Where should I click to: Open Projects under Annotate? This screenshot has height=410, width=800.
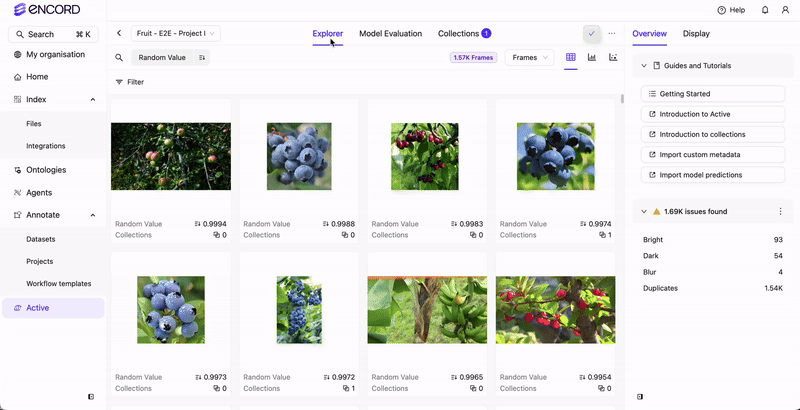[x=40, y=261]
